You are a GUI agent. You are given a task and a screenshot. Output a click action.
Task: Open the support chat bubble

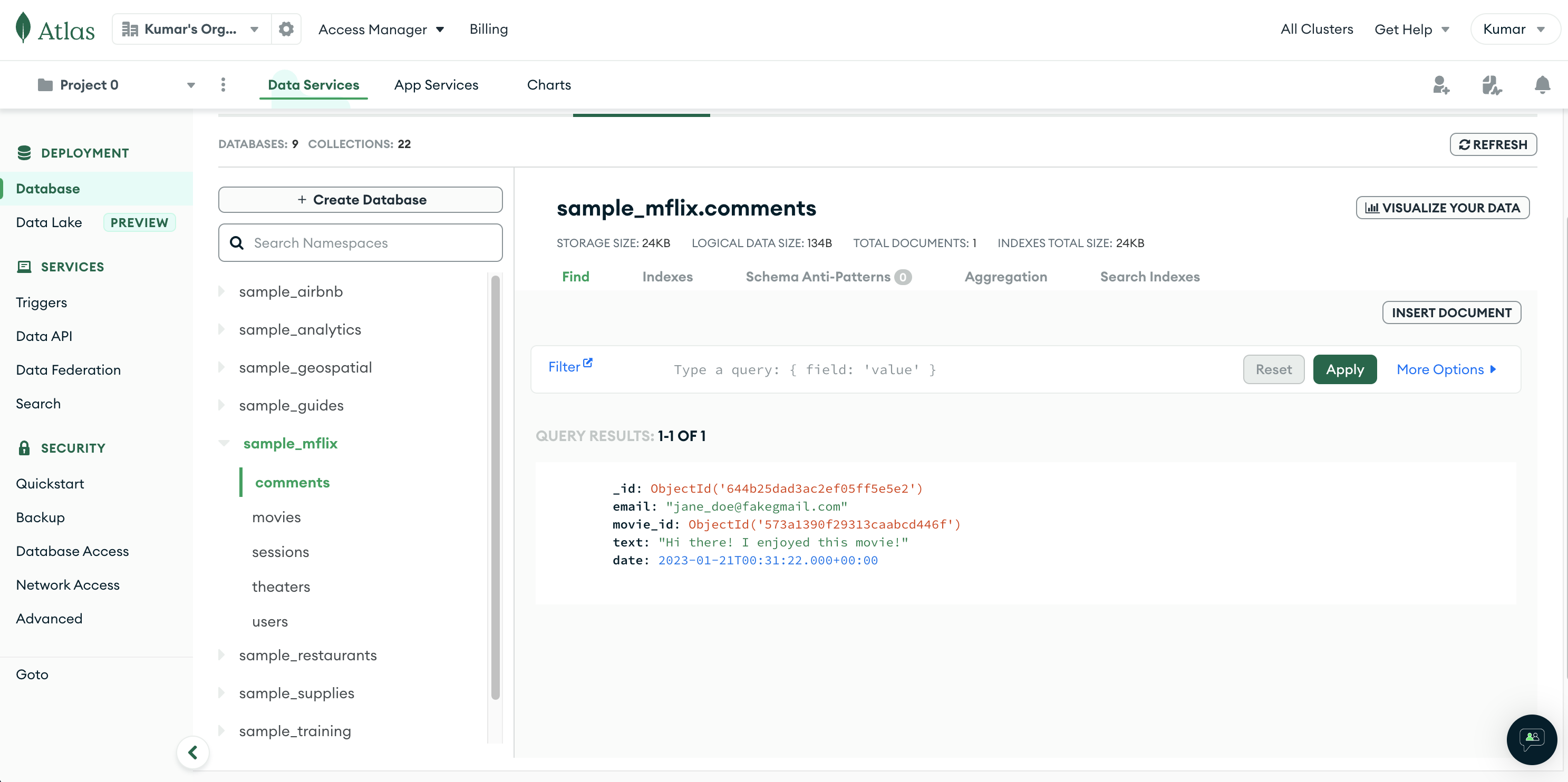click(x=1532, y=739)
